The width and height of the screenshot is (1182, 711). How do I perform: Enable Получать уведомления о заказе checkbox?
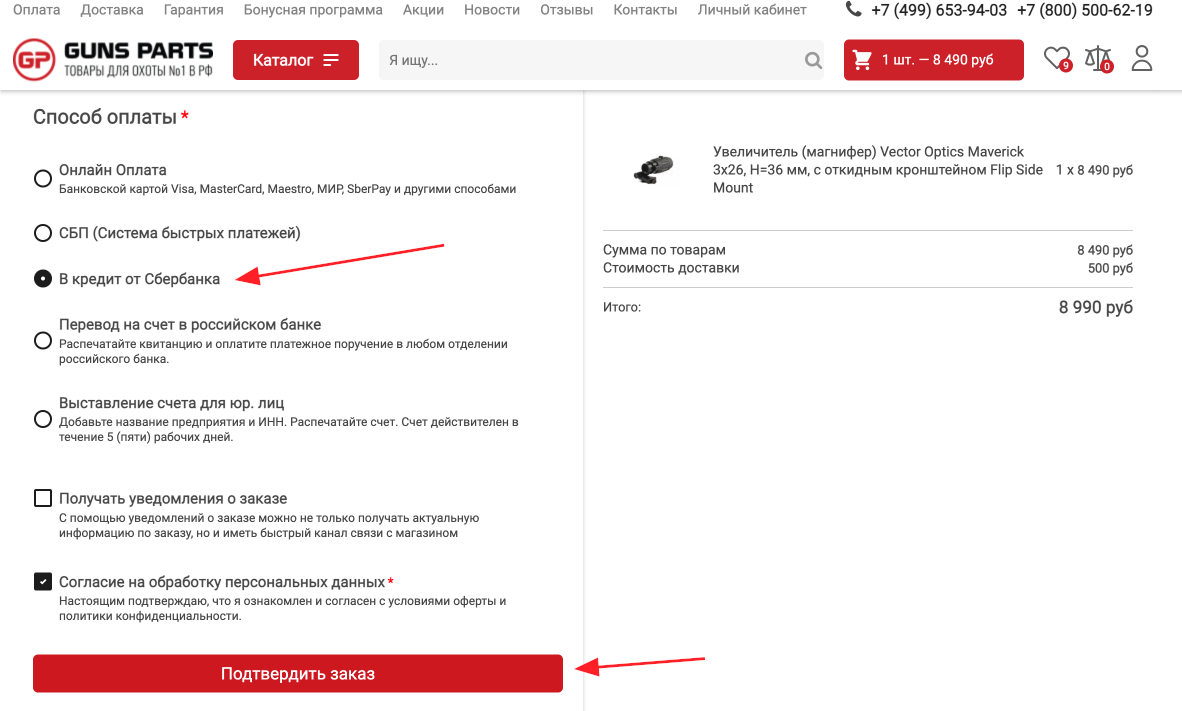[43, 498]
